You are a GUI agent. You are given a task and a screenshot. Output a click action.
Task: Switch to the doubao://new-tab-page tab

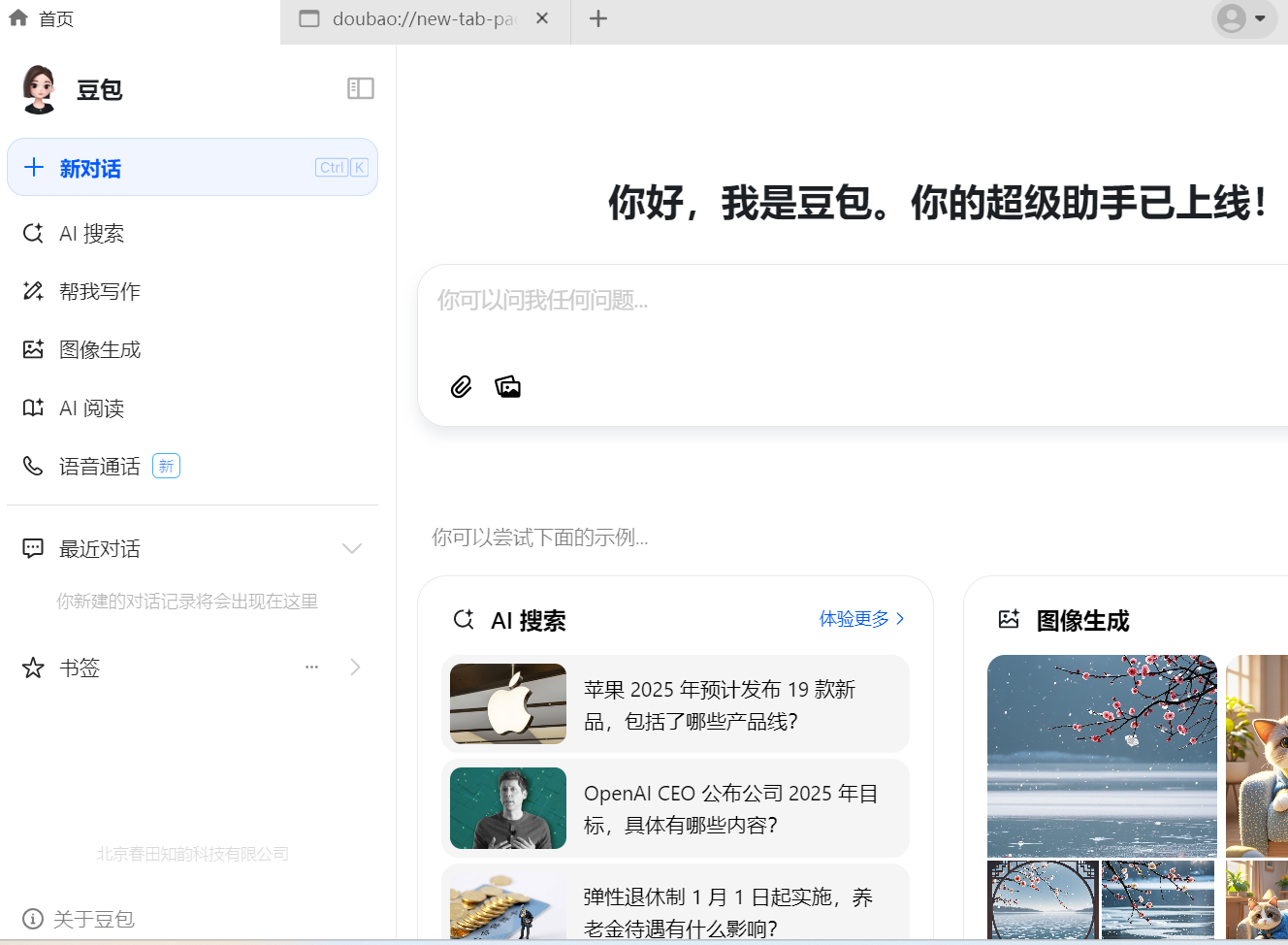tap(425, 18)
